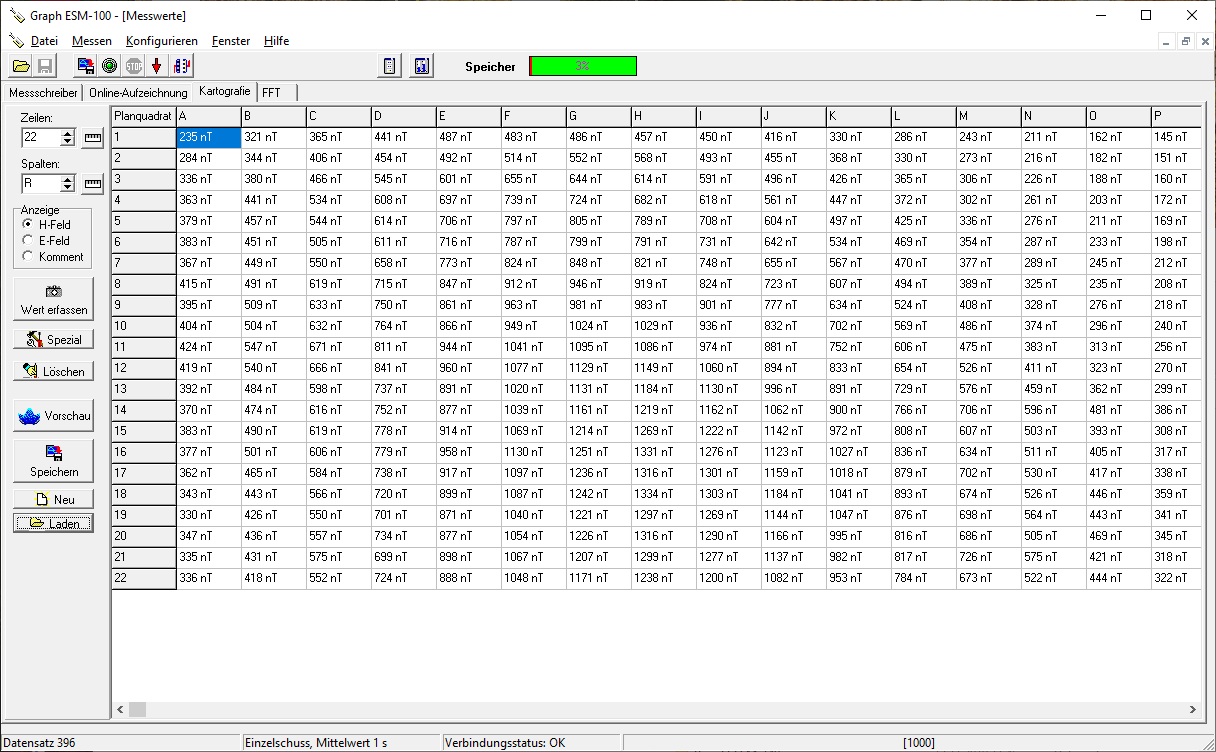Select the H-Feld display option
Screen dimensions: 1216x752
point(48,225)
